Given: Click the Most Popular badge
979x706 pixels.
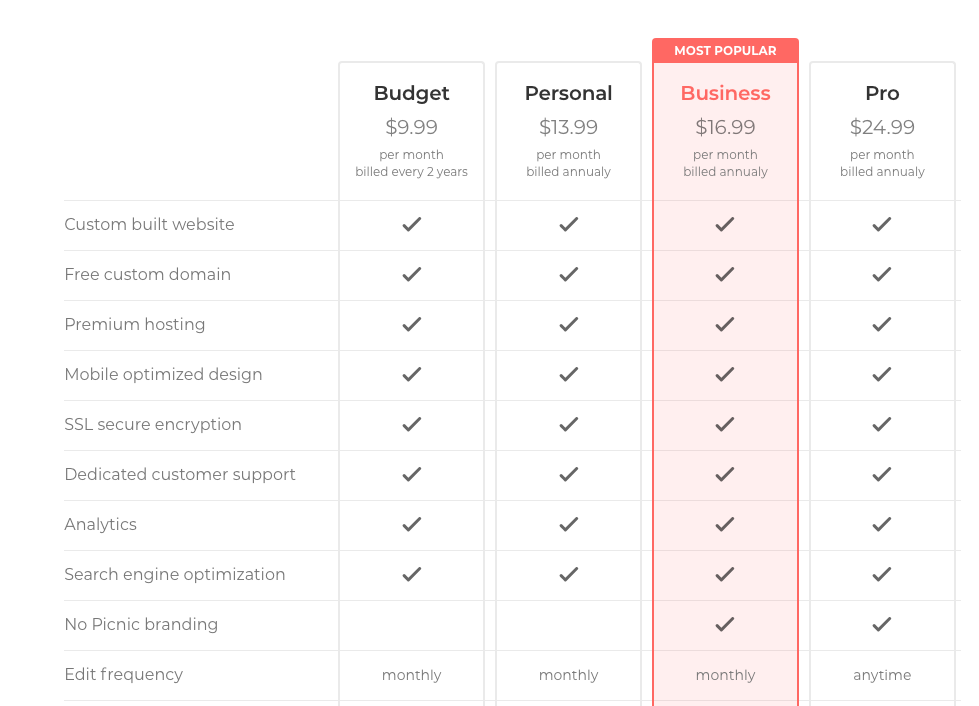Looking at the screenshot, I should pyautogui.click(x=725, y=51).
